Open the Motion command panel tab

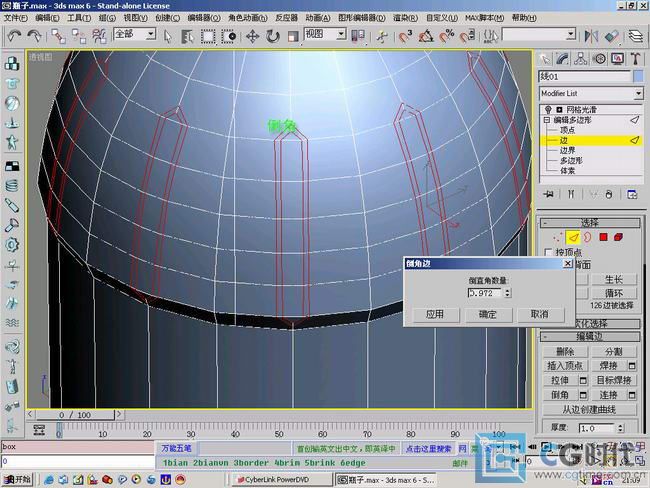pos(599,59)
